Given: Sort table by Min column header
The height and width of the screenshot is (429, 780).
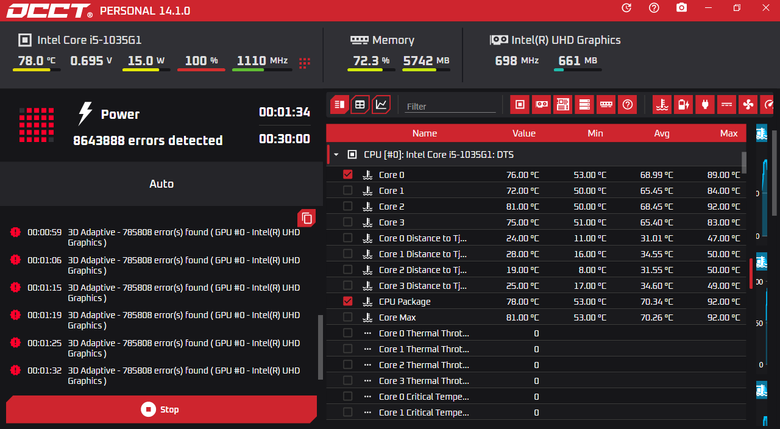Looking at the screenshot, I should (595, 133).
